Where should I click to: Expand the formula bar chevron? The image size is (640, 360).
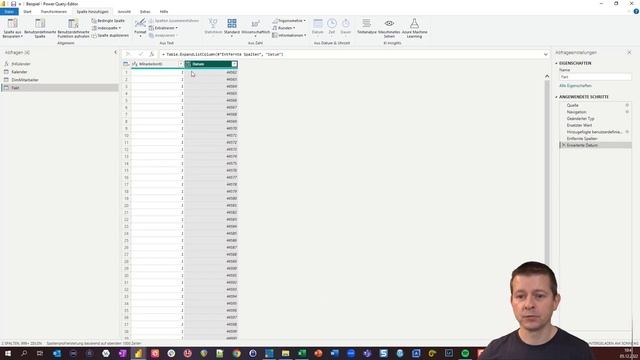point(546,54)
